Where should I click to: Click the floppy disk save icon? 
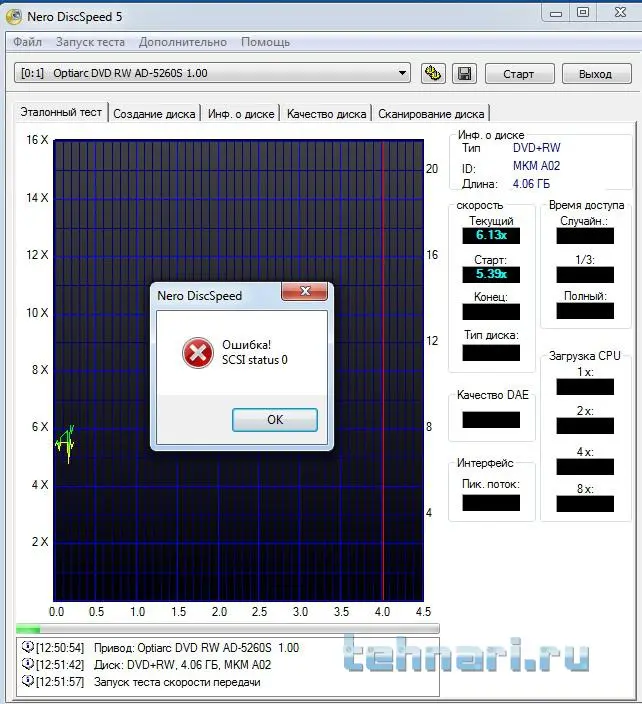pyautogui.click(x=464, y=73)
